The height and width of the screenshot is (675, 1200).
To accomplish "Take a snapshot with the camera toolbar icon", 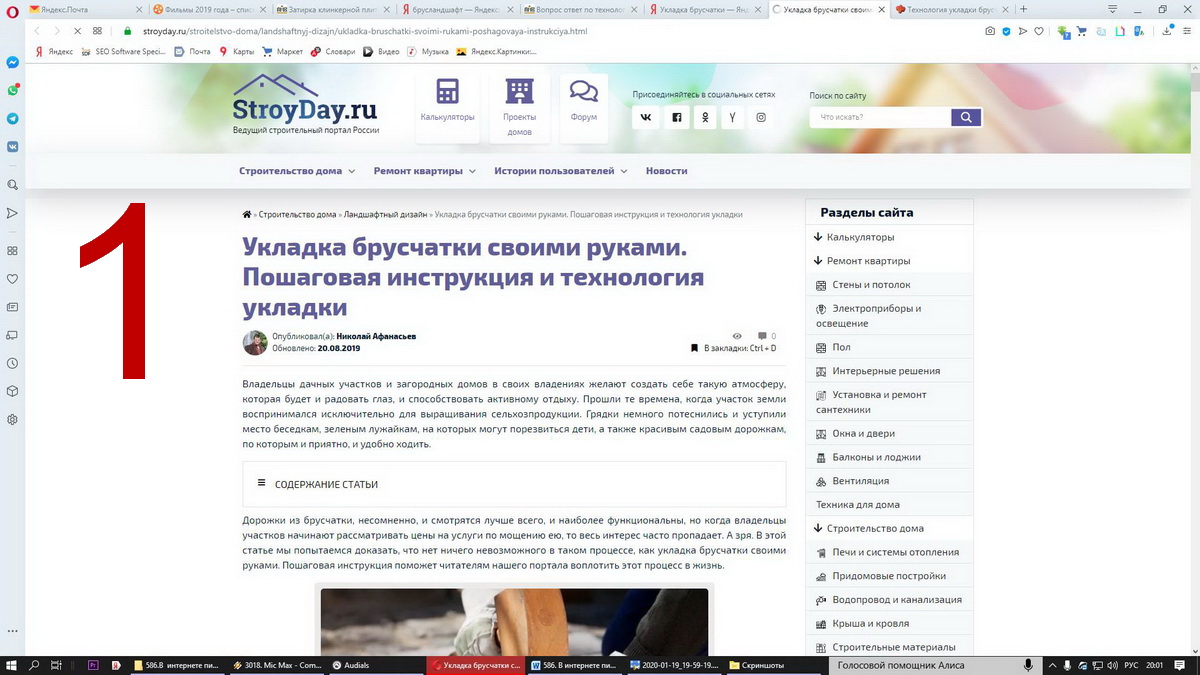I will pyautogui.click(x=992, y=31).
